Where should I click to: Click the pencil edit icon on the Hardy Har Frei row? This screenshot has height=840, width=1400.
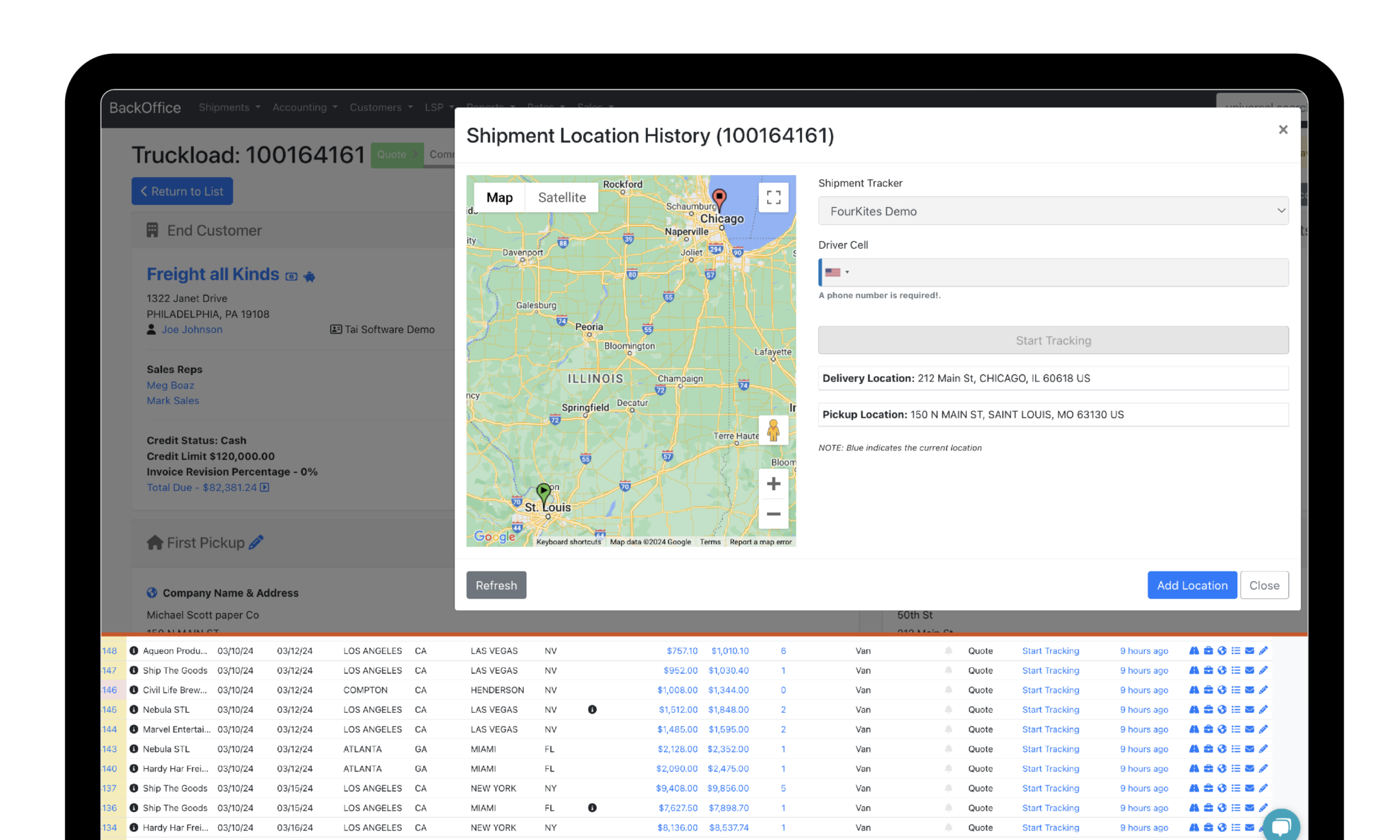1263,768
